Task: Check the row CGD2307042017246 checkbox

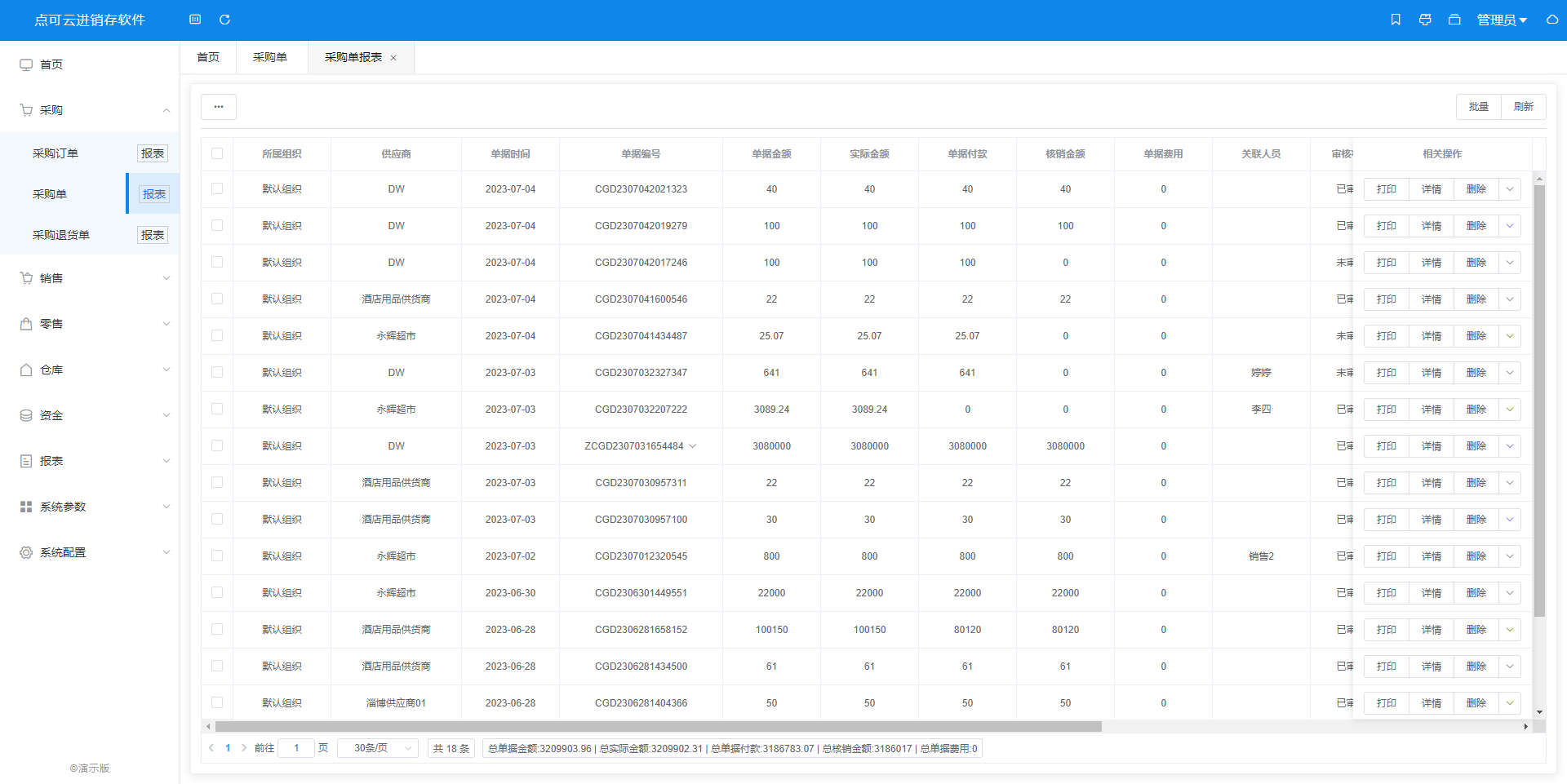Action: (217, 262)
